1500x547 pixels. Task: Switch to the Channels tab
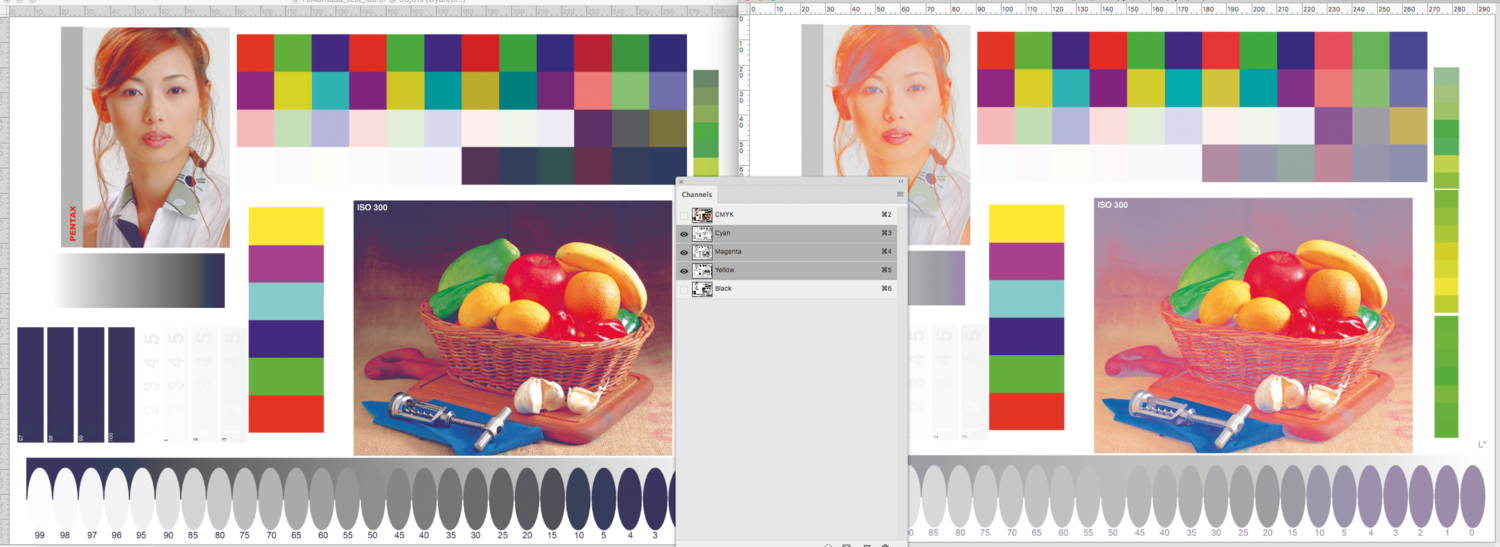pyautogui.click(x=697, y=194)
